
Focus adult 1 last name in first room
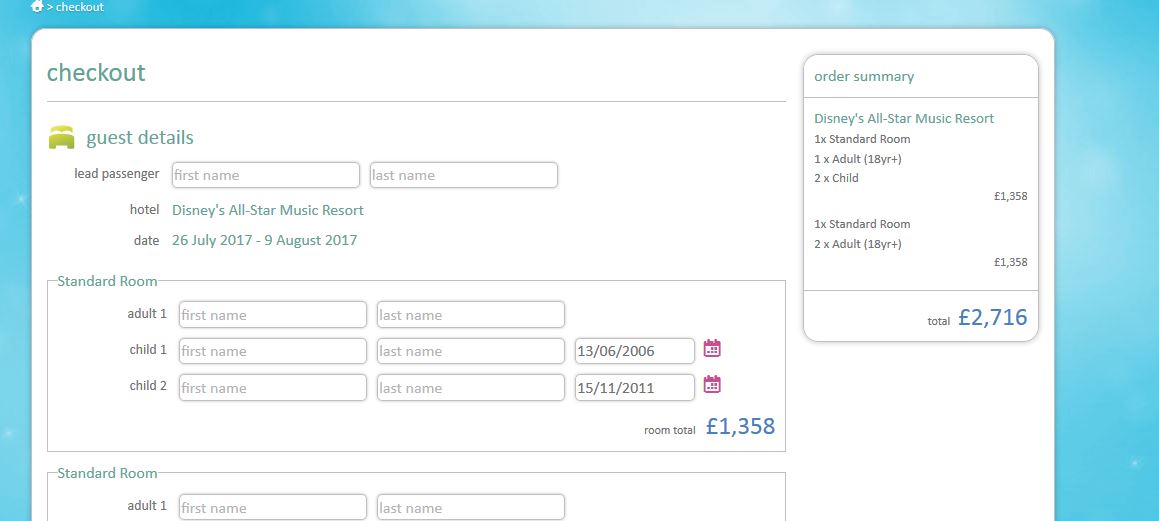point(471,315)
